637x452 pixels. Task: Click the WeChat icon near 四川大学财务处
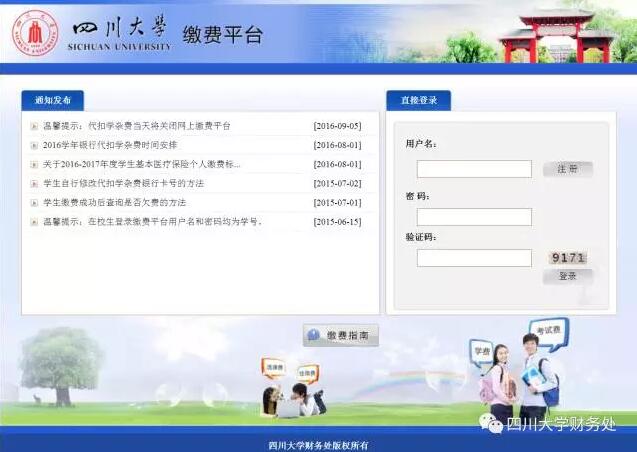(x=490, y=424)
